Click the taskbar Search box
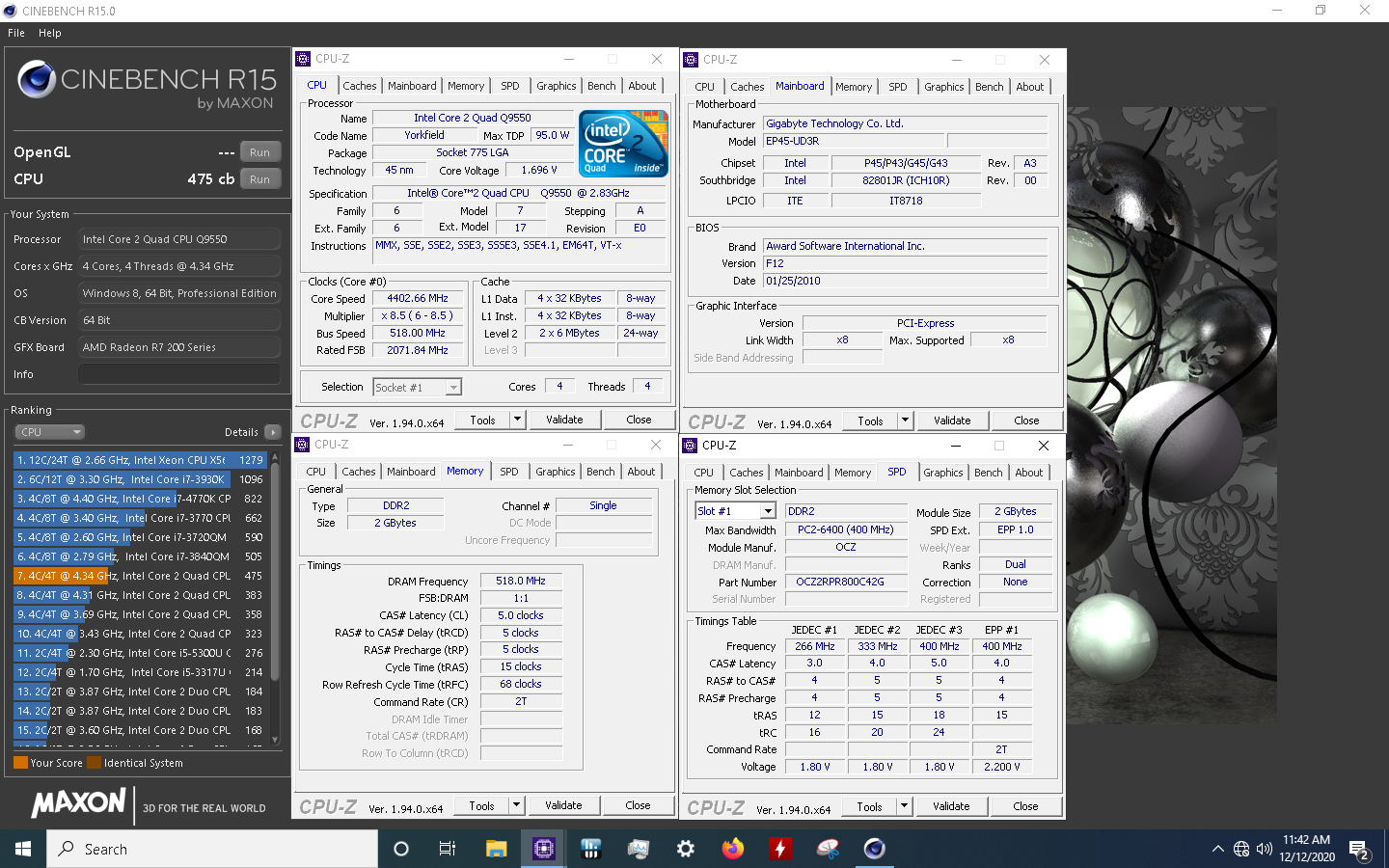 tap(212, 849)
